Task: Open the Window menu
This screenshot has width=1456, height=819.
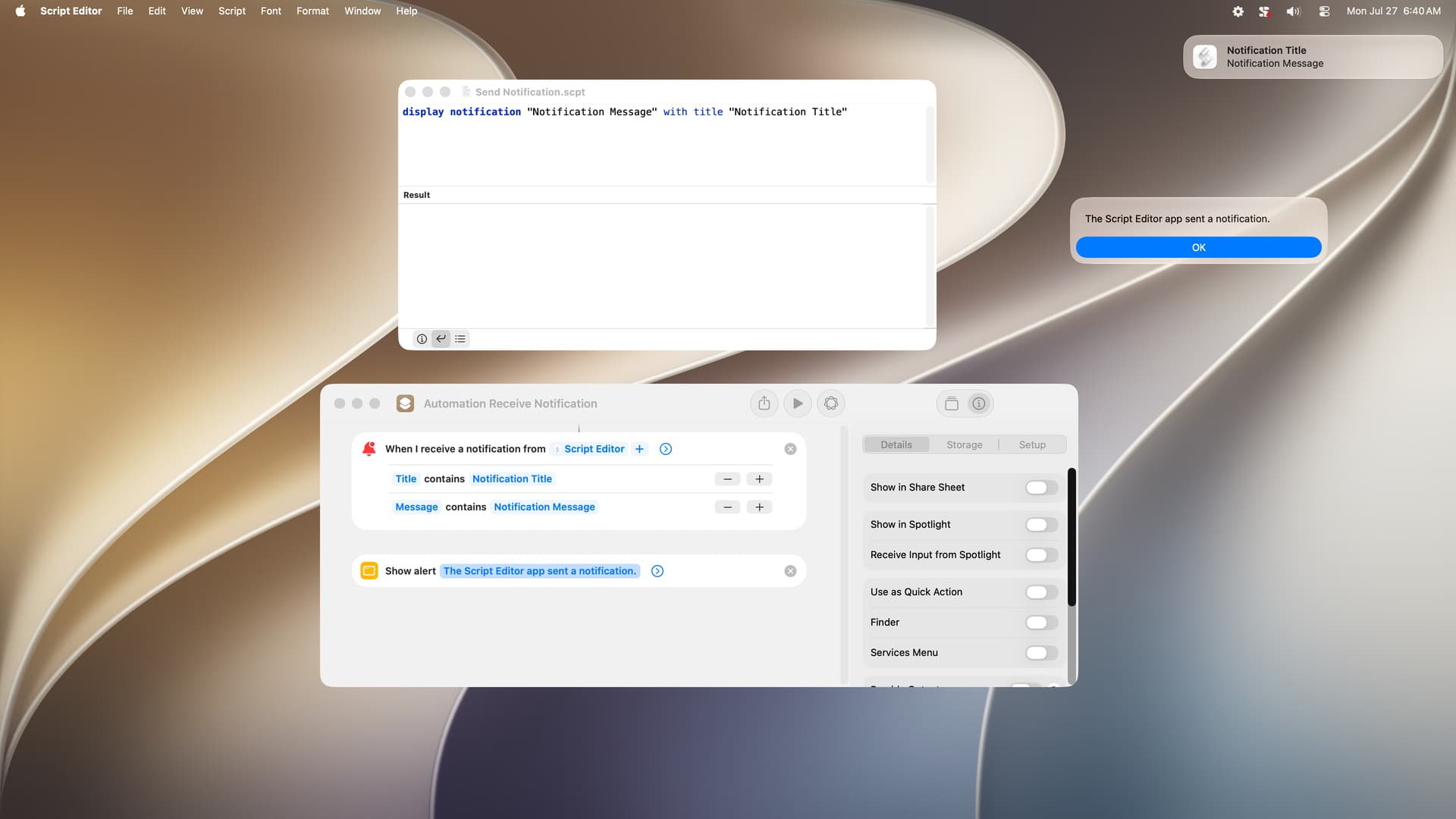Action: click(362, 11)
